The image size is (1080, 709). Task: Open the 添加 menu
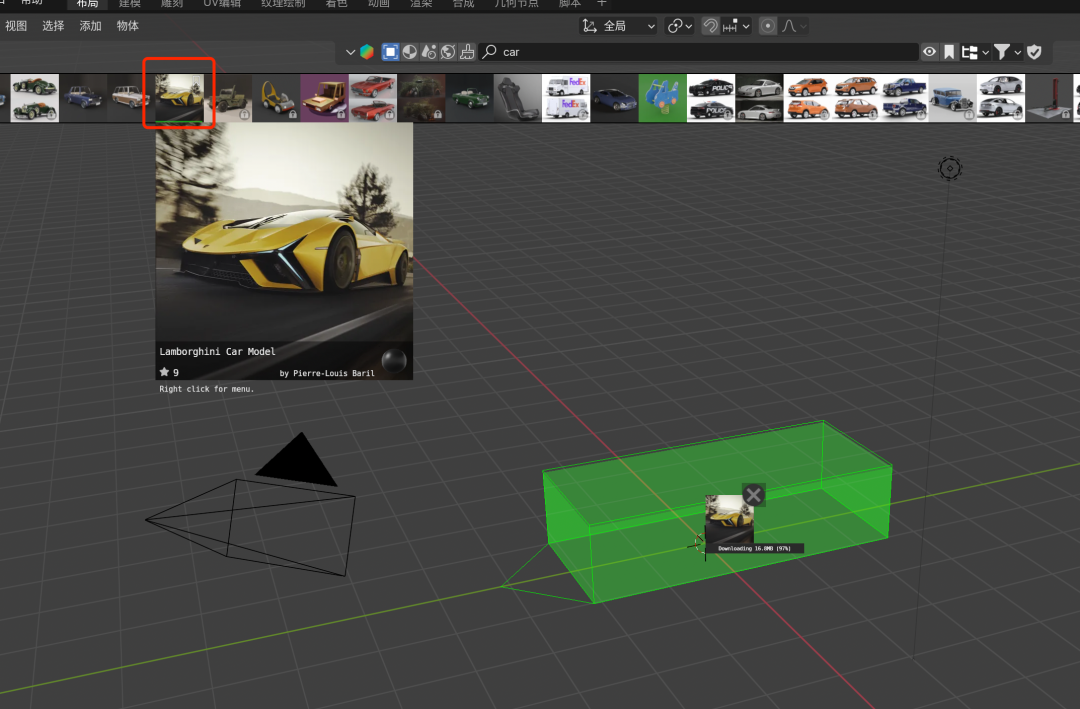coord(91,26)
